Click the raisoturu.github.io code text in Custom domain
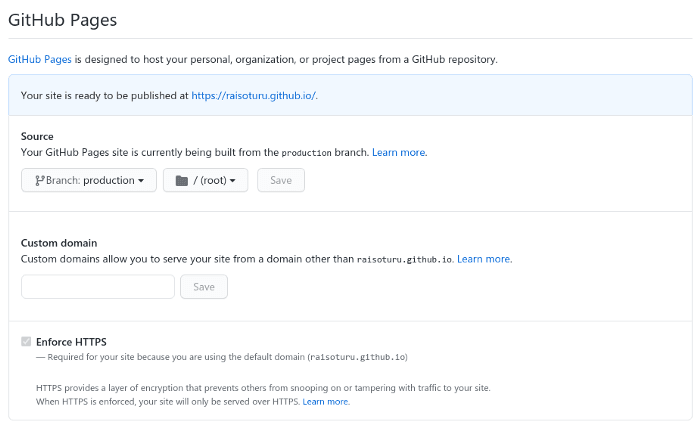The height and width of the screenshot is (443, 700). [404, 260]
